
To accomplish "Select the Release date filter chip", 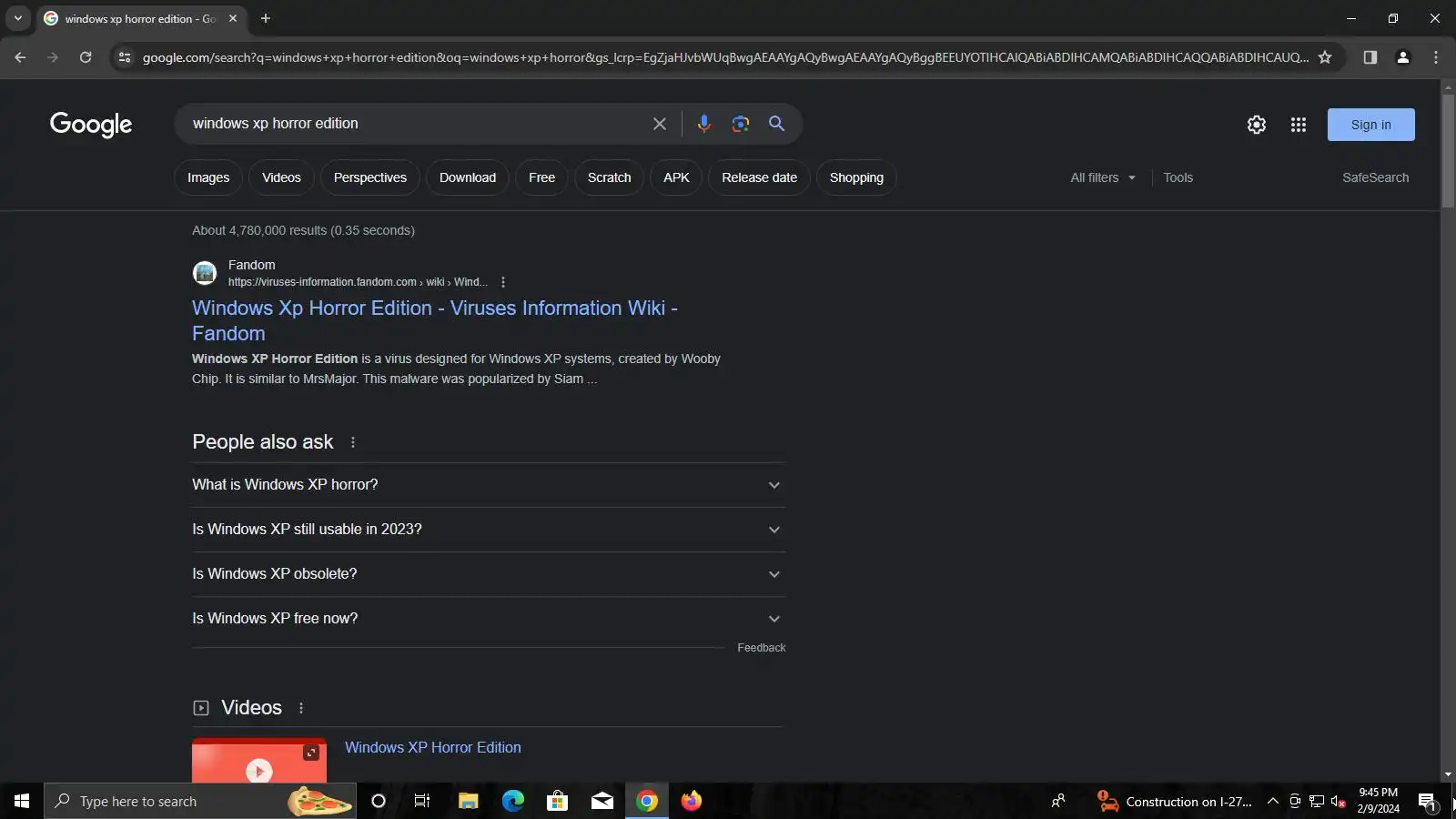I will tap(760, 177).
